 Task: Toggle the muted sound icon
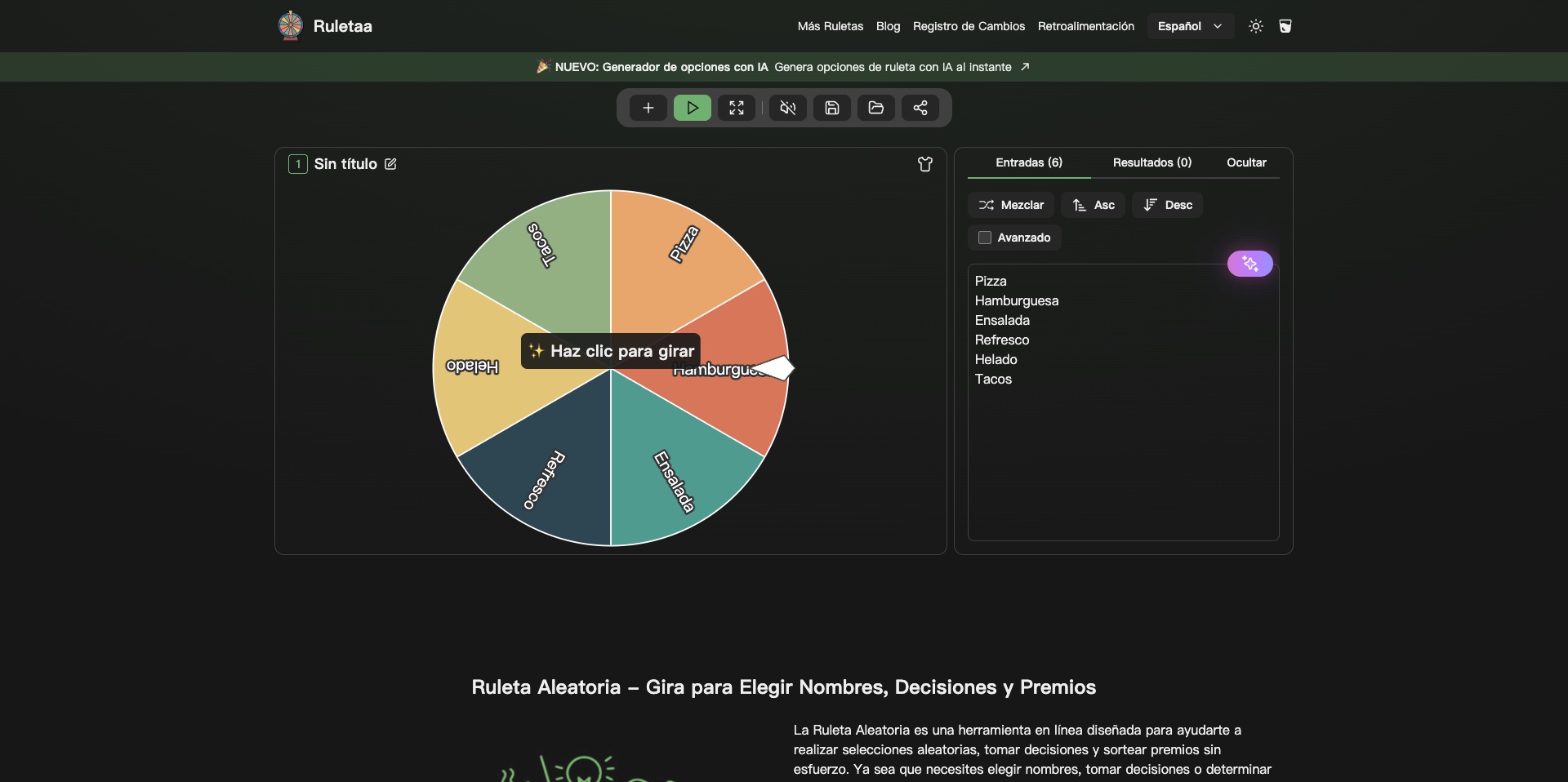point(788,108)
